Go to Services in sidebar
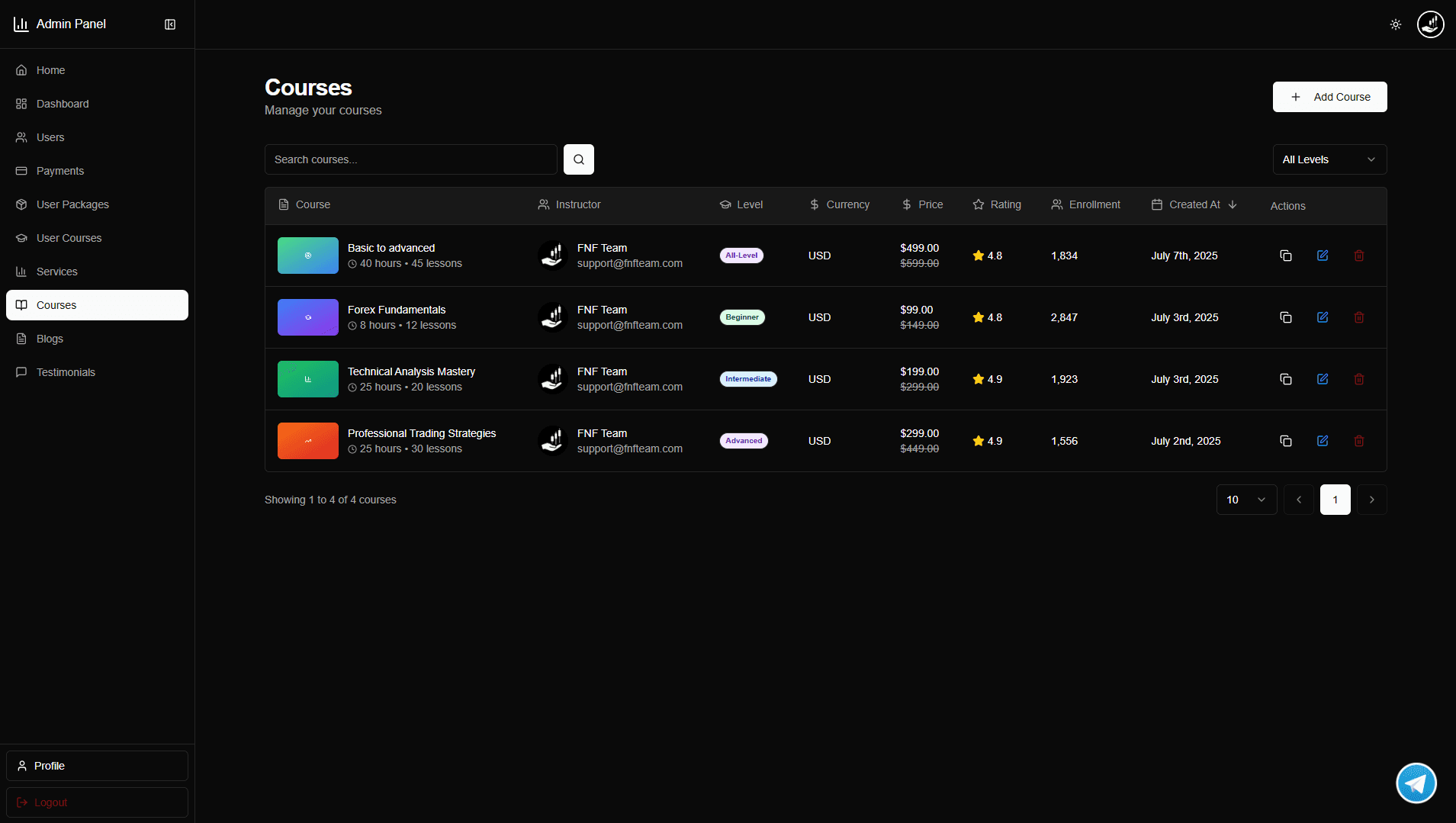 click(x=97, y=272)
